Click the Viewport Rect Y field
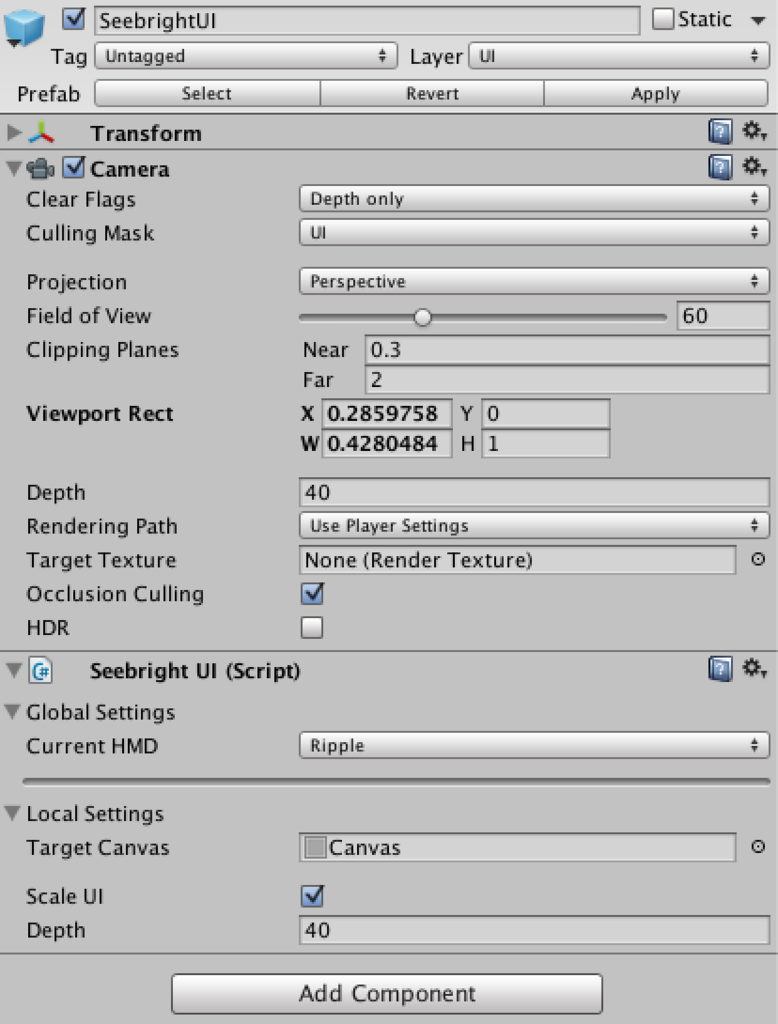The width and height of the screenshot is (778, 1024). 545,413
